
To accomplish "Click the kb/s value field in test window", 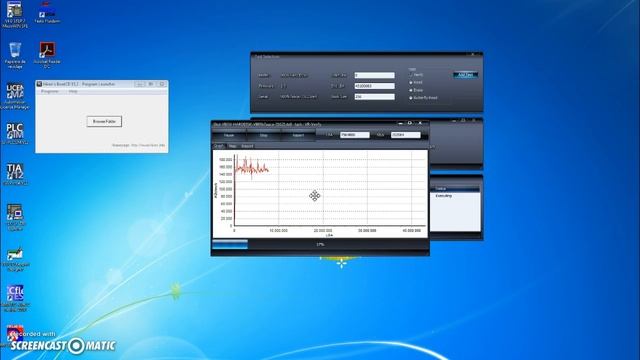I will click(x=405, y=135).
